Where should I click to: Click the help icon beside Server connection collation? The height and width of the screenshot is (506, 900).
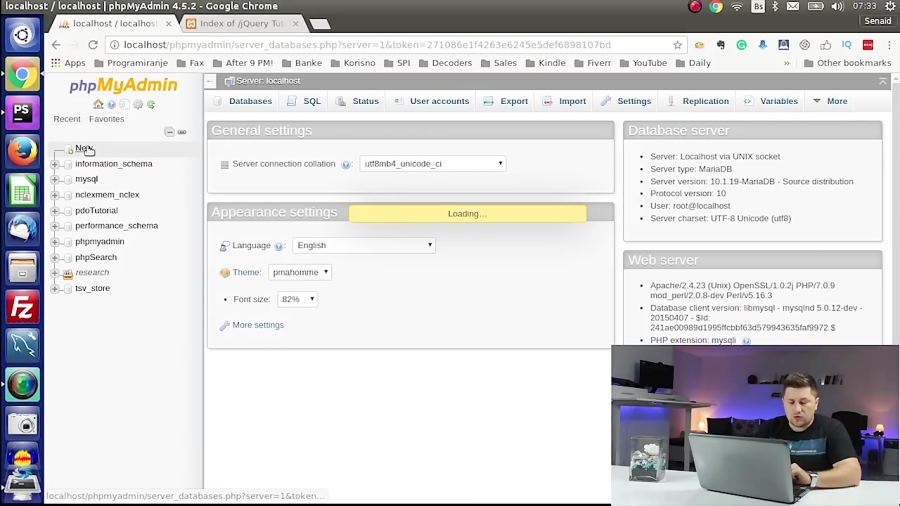point(346,164)
